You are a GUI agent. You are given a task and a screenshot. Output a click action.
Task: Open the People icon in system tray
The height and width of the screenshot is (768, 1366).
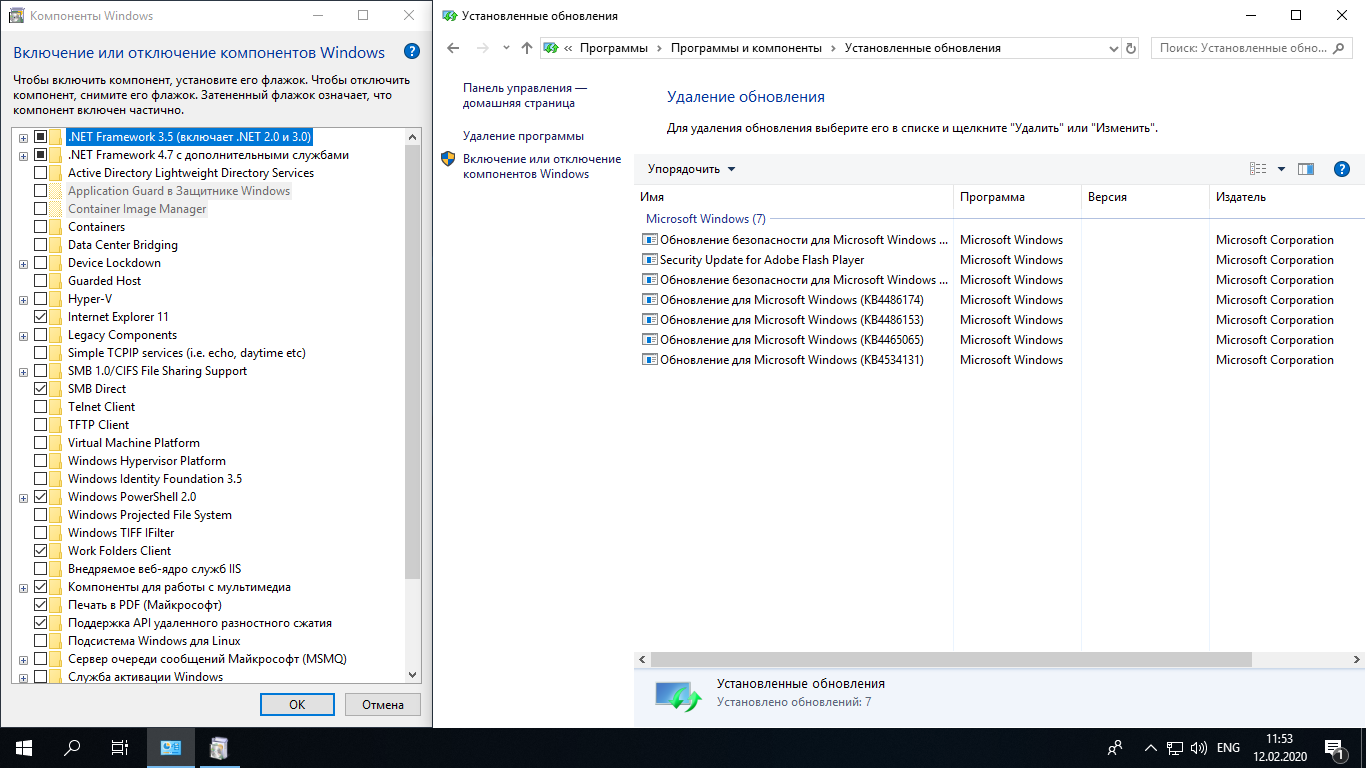coord(1115,747)
